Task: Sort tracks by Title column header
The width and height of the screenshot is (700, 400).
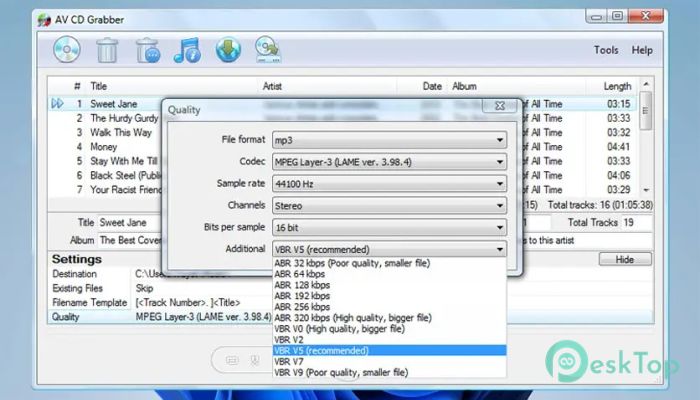Action: 99,86
